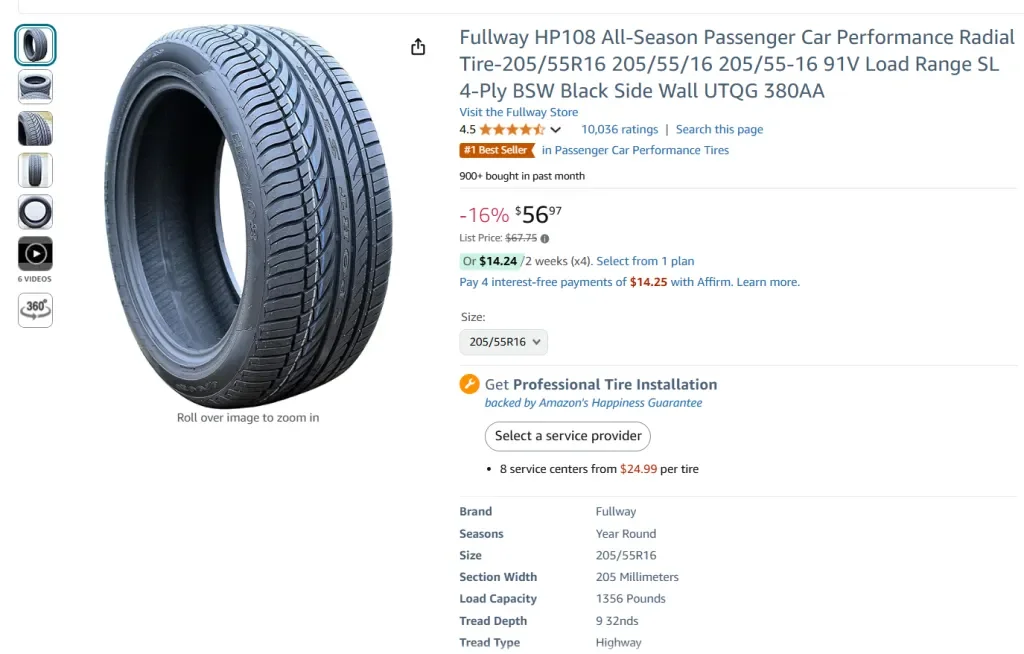
Task: Click Search this page link
Action: [719, 129]
